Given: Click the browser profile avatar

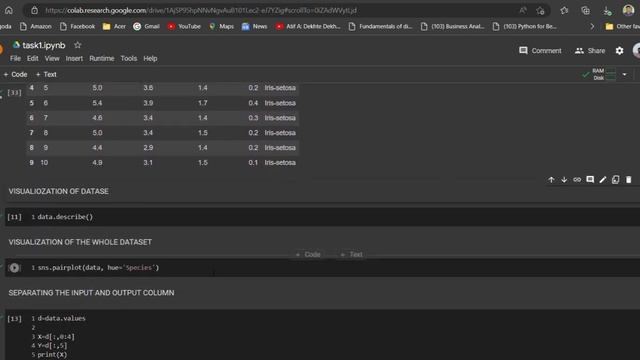Looking at the screenshot, I should (x=629, y=10).
